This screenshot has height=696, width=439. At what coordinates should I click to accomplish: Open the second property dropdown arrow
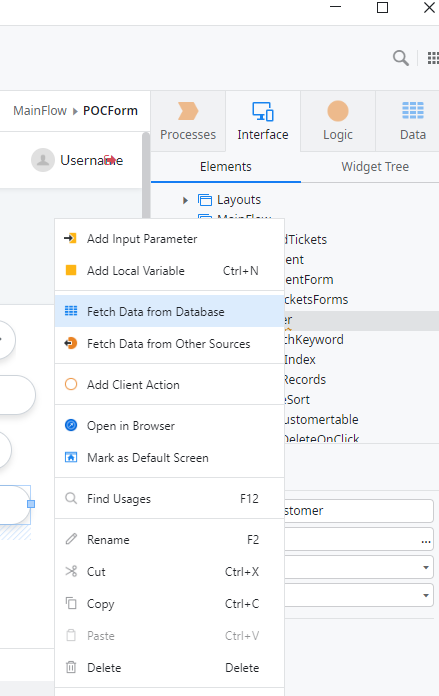click(x=426, y=595)
